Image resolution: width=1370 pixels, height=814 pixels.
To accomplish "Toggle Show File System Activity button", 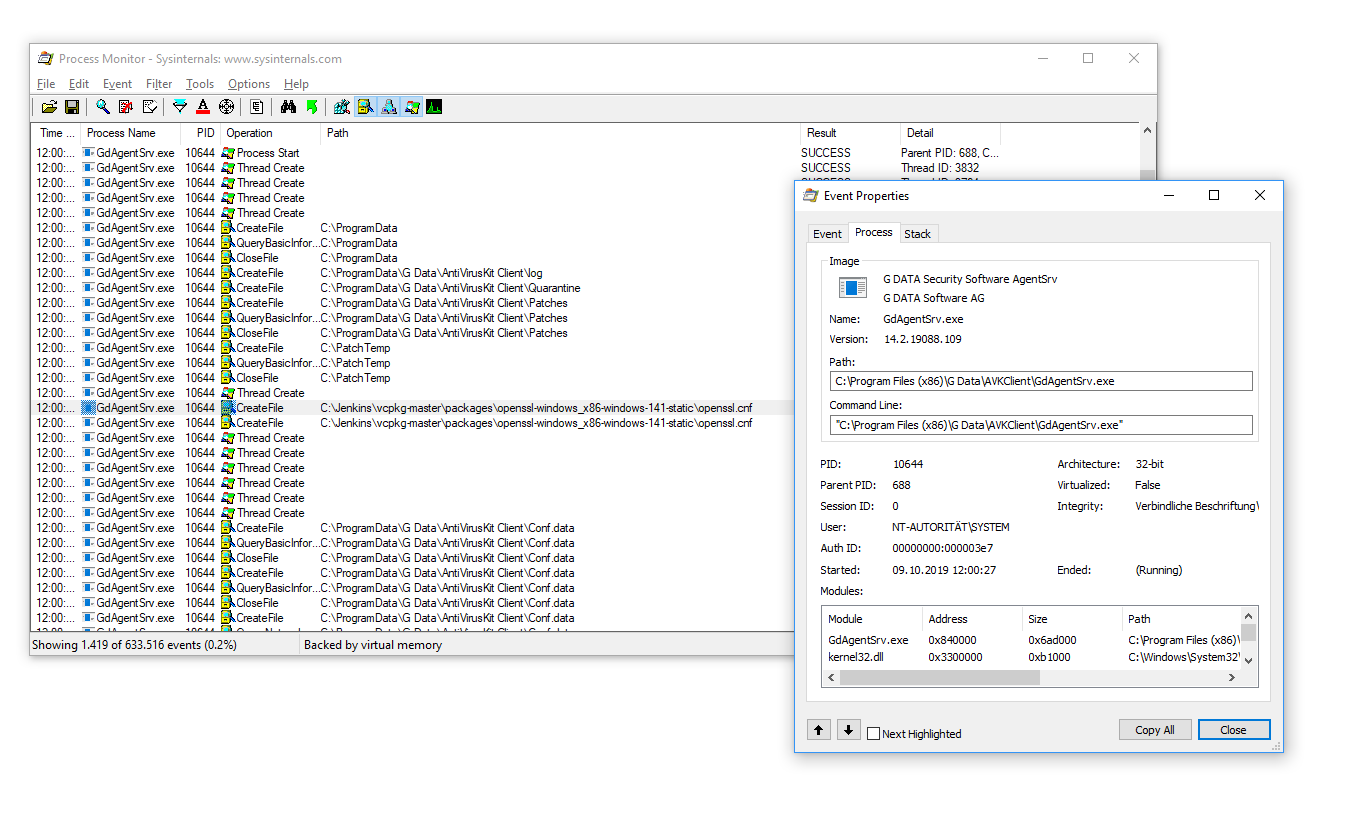I will coord(365,107).
